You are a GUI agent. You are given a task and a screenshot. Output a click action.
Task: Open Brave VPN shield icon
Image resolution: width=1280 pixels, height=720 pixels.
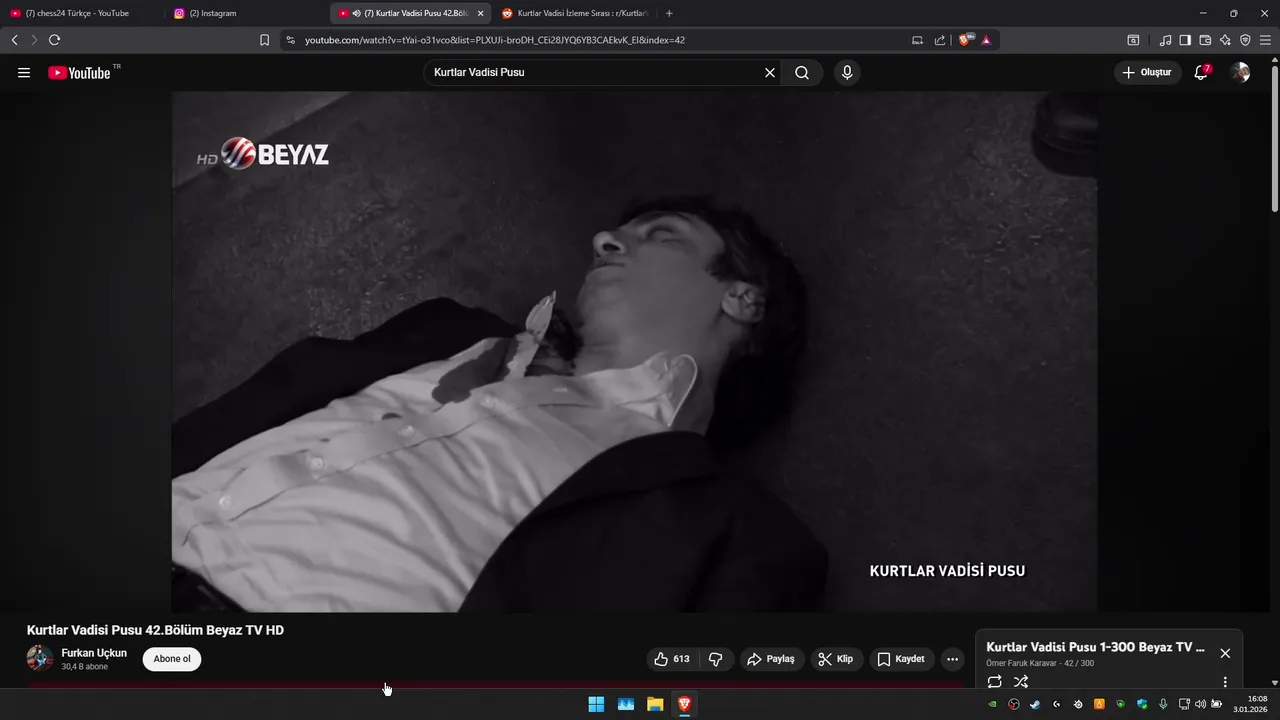(x=1245, y=40)
